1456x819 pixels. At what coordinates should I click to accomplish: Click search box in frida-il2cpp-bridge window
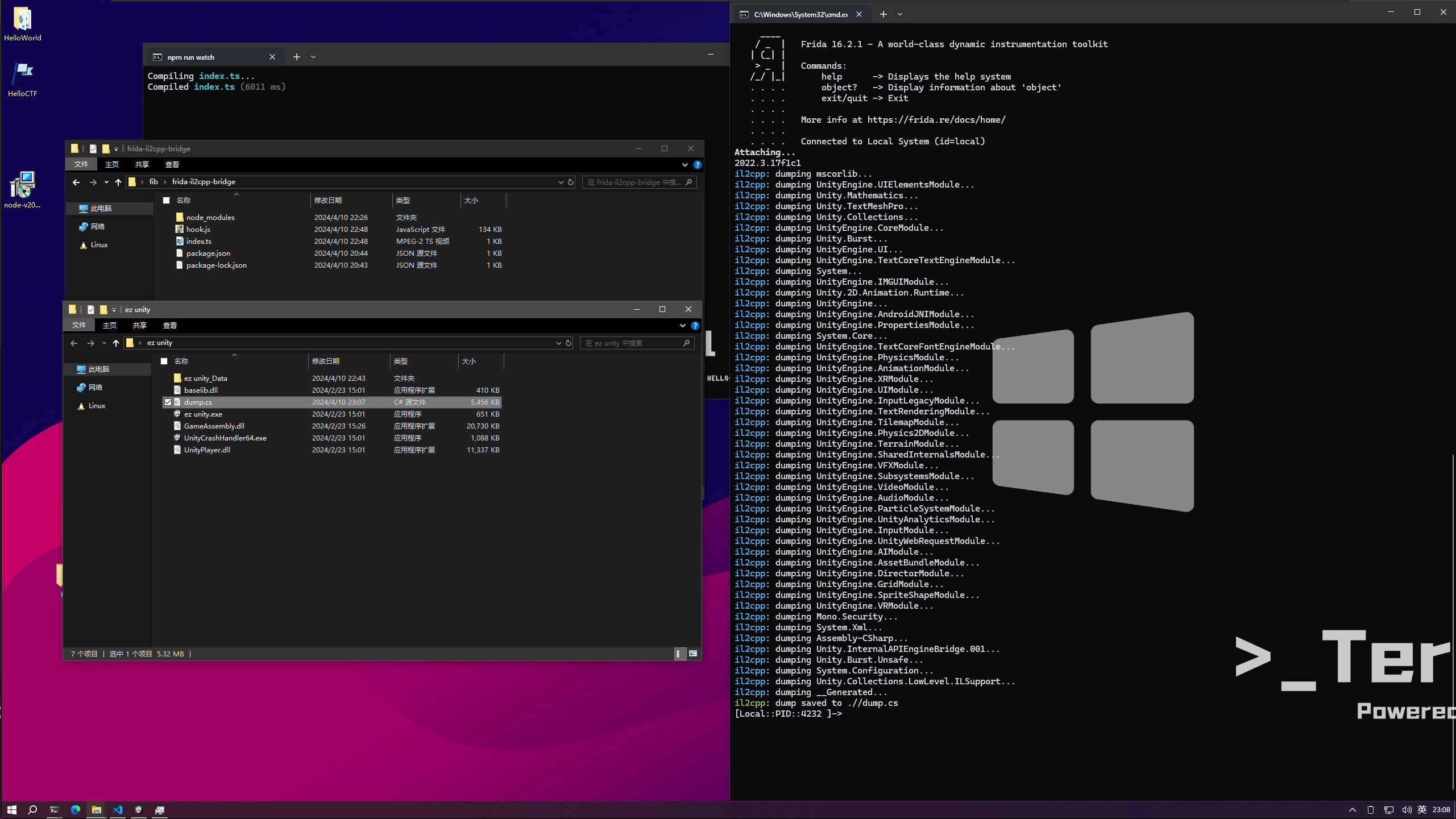click(x=639, y=182)
